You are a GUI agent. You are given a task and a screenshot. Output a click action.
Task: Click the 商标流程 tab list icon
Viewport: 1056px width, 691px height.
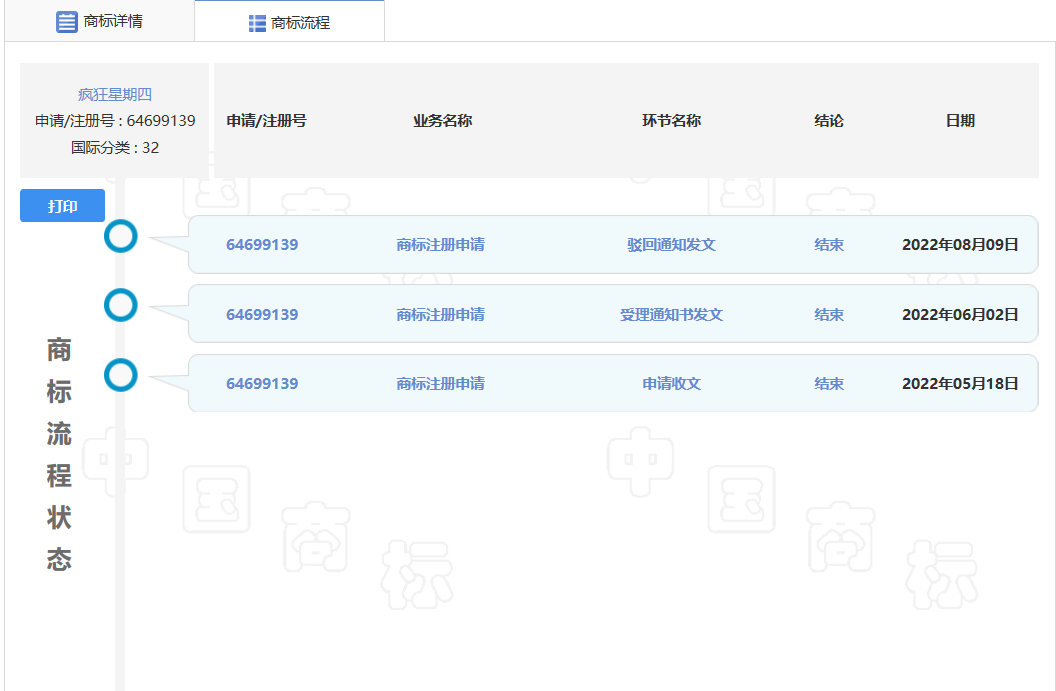click(257, 24)
